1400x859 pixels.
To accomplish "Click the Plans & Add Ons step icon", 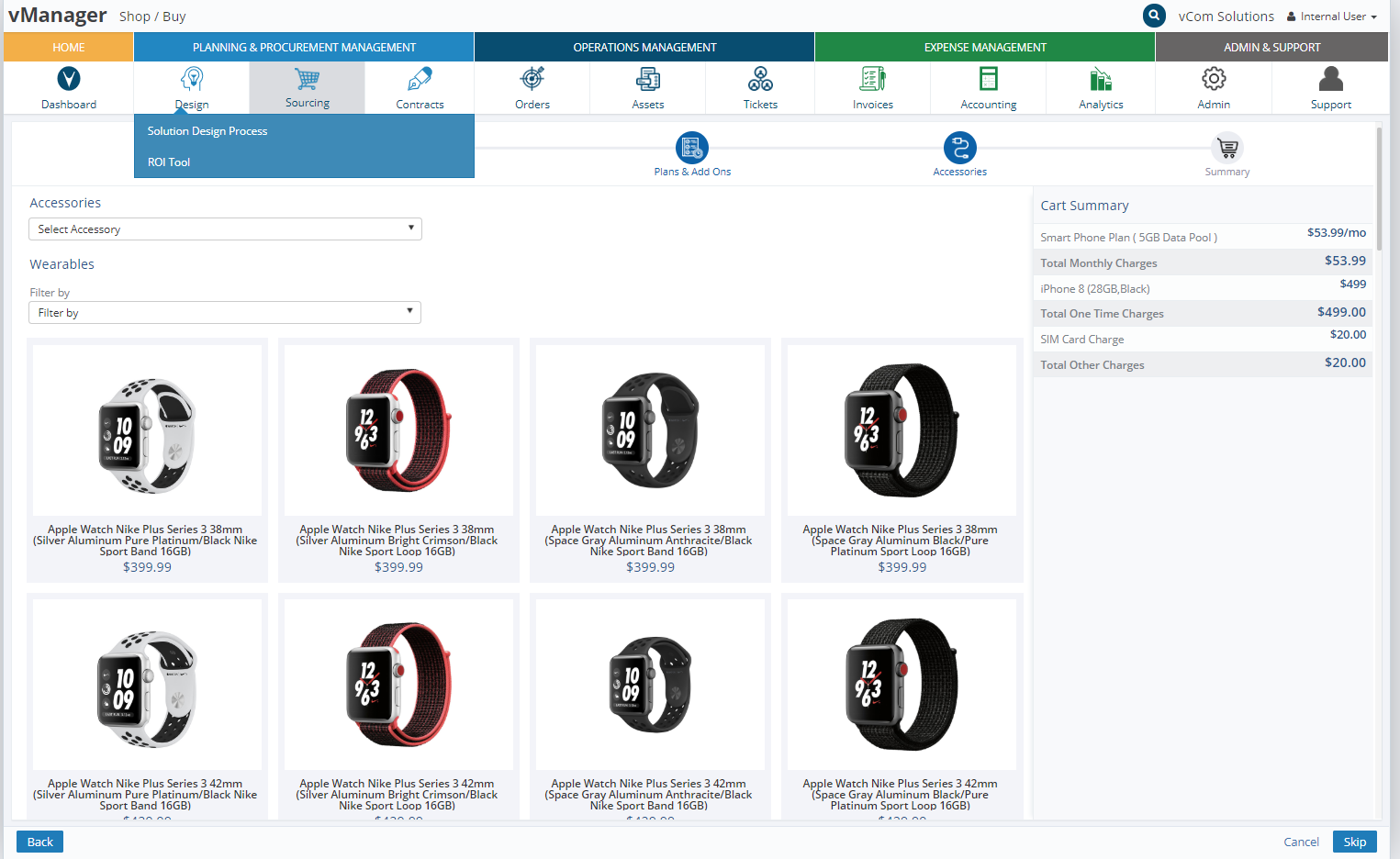I will click(x=692, y=148).
